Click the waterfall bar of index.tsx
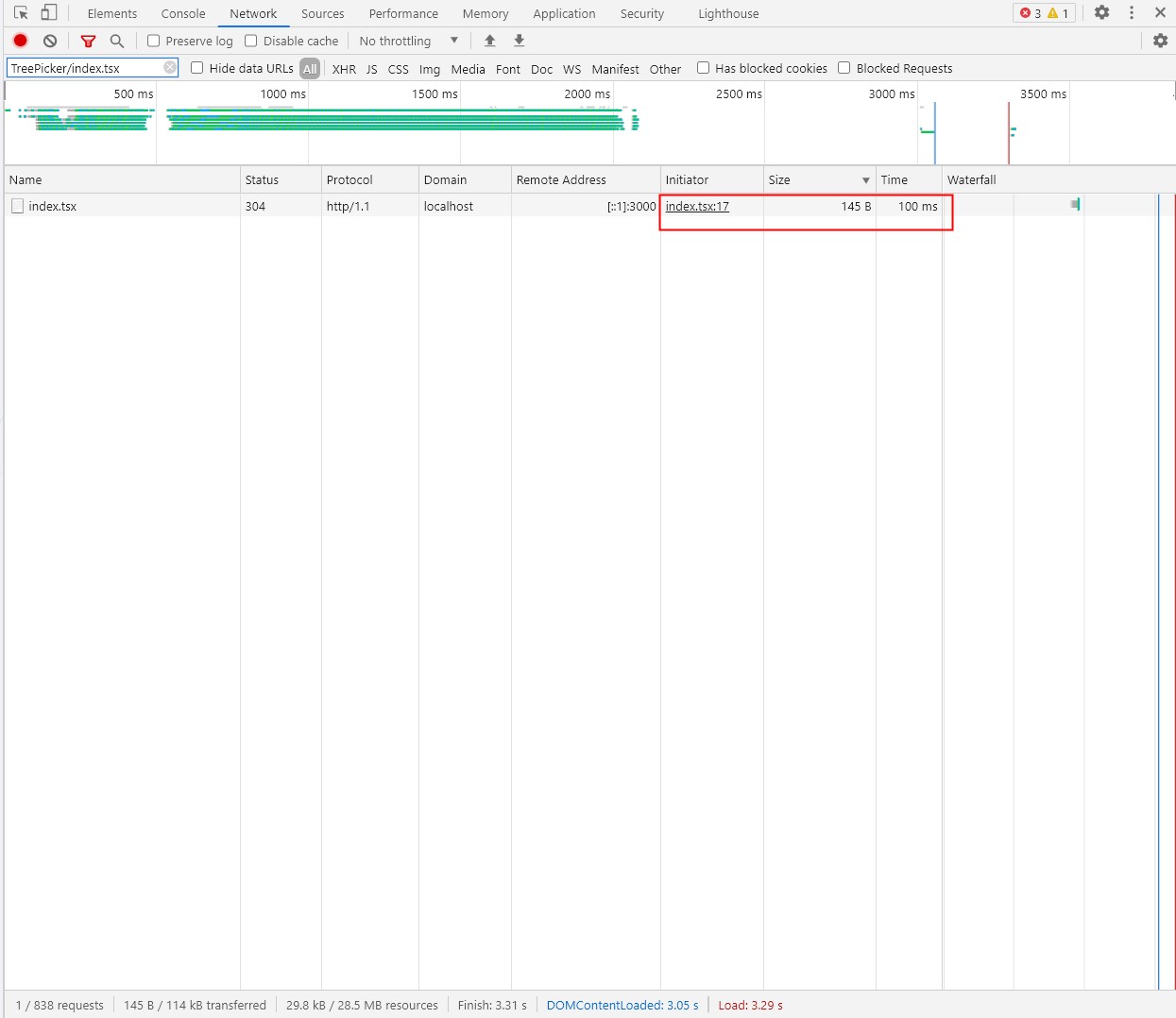This screenshot has width=1176, height=1018. click(1075, 205)
